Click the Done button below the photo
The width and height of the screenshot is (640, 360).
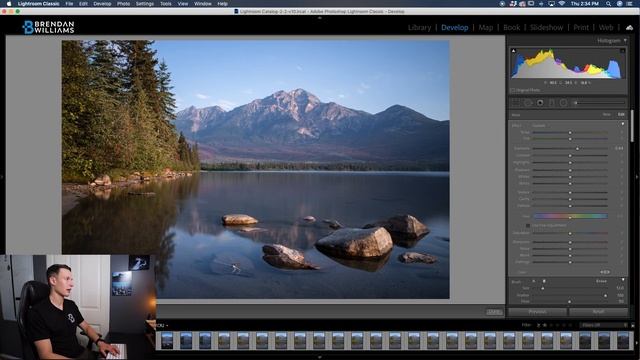click(494, 312)
